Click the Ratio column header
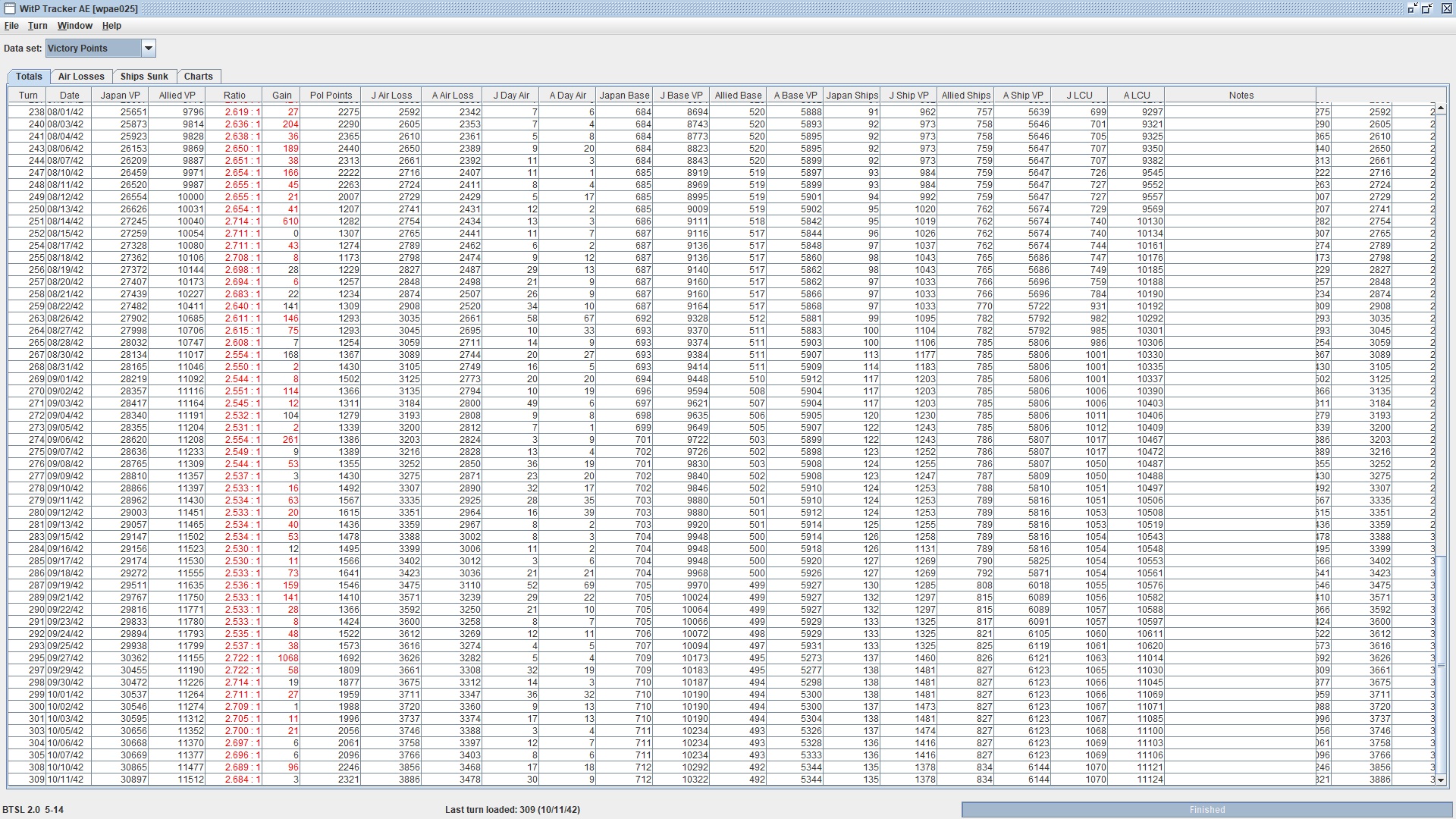The width and height of the screenshot is (1456, 819). coord(234,96)
